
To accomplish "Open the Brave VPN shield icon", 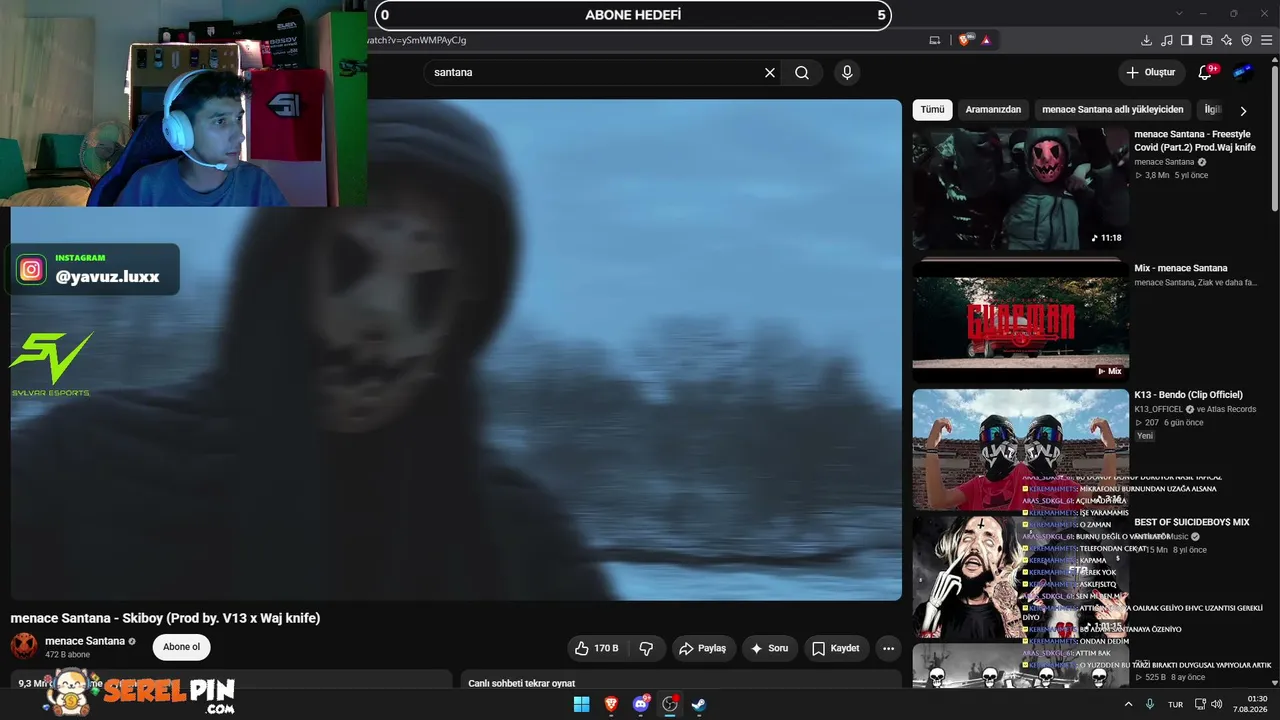I will (1247, 40).
